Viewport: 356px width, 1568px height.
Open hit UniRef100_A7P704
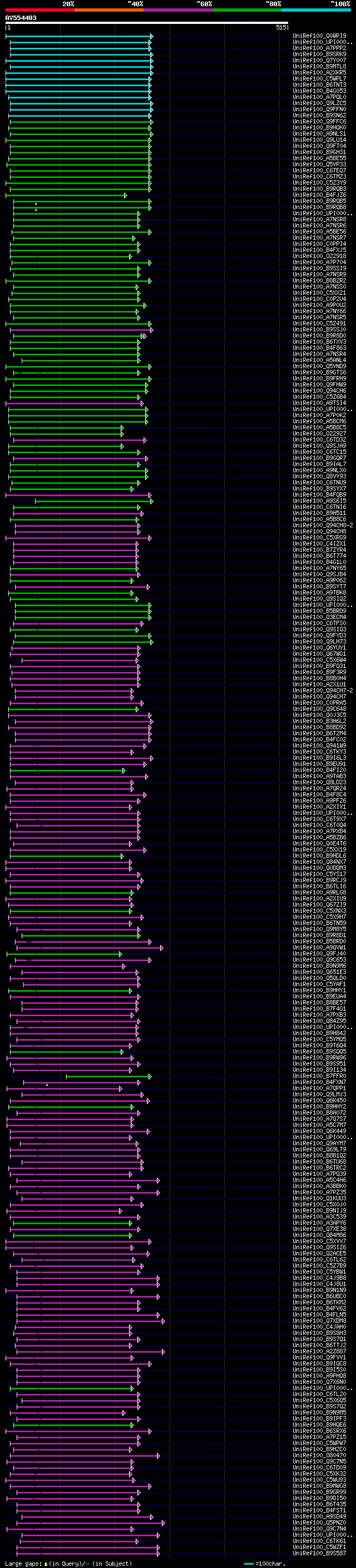tap(319, 263)
